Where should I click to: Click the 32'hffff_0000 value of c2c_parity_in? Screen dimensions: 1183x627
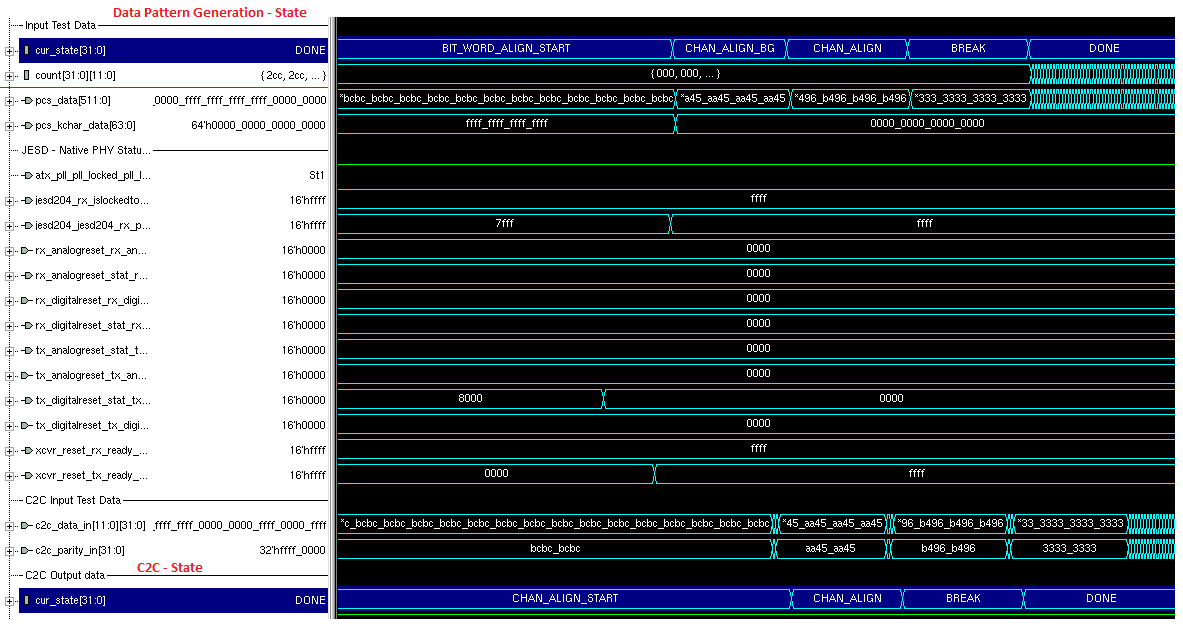pyautogui.click(x=292, y=550)
